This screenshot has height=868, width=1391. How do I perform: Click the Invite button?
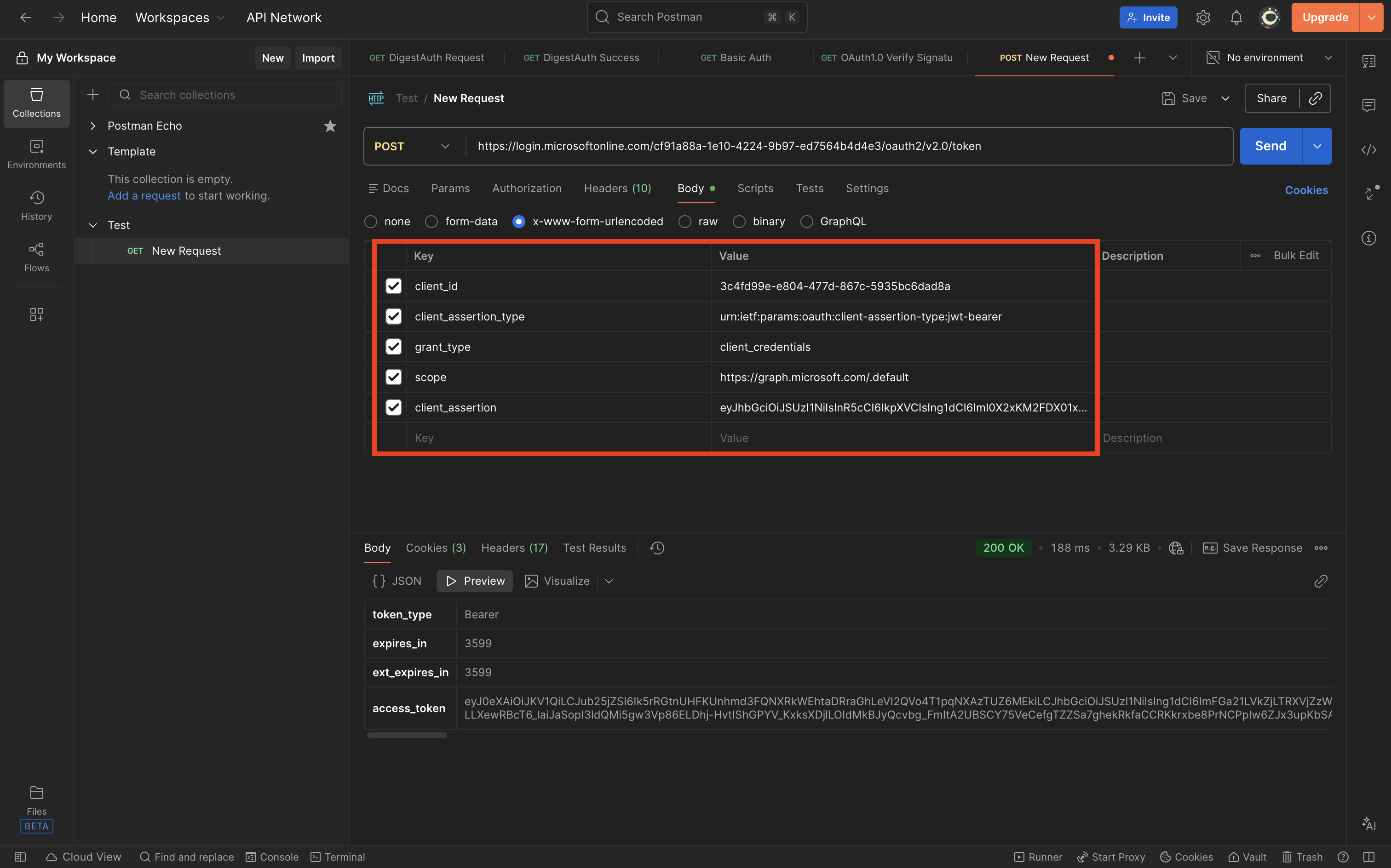pos(1148,17)
